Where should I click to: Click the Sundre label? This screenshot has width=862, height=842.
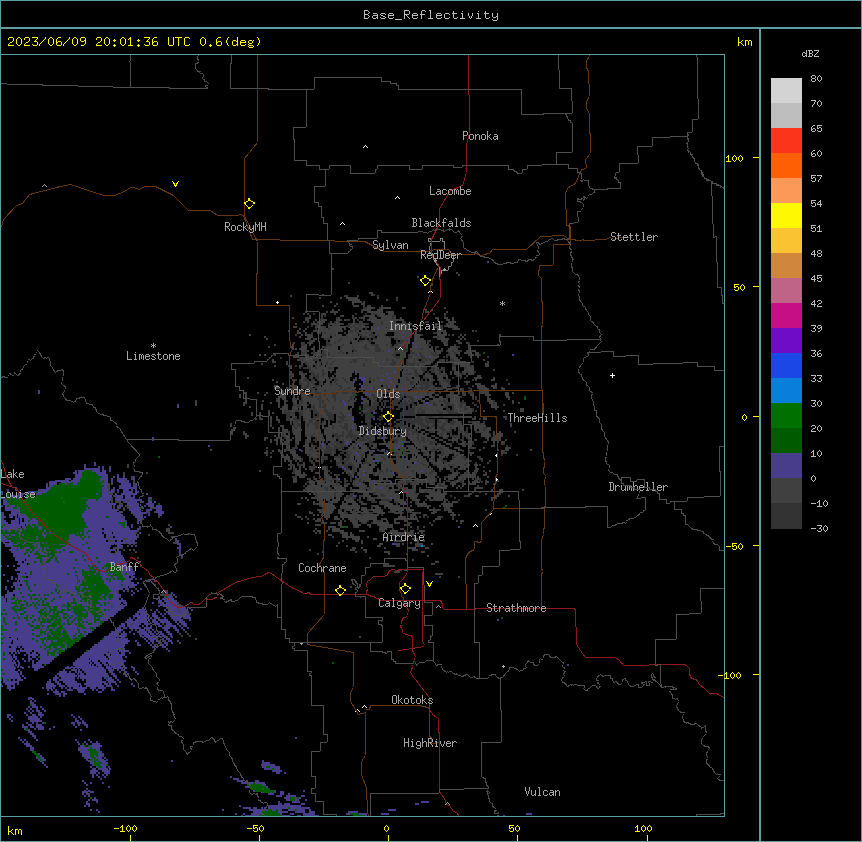(x=292, y=391)
